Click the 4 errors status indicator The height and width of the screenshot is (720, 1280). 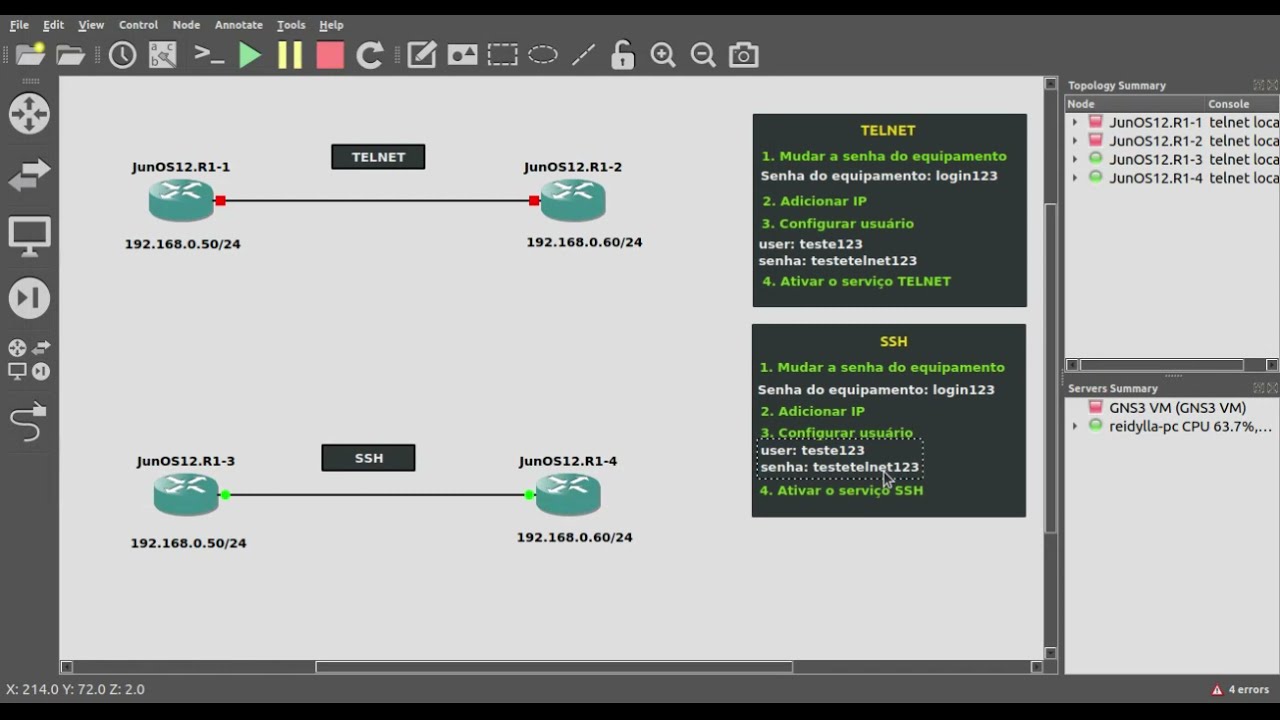[x=1240, y=689]
